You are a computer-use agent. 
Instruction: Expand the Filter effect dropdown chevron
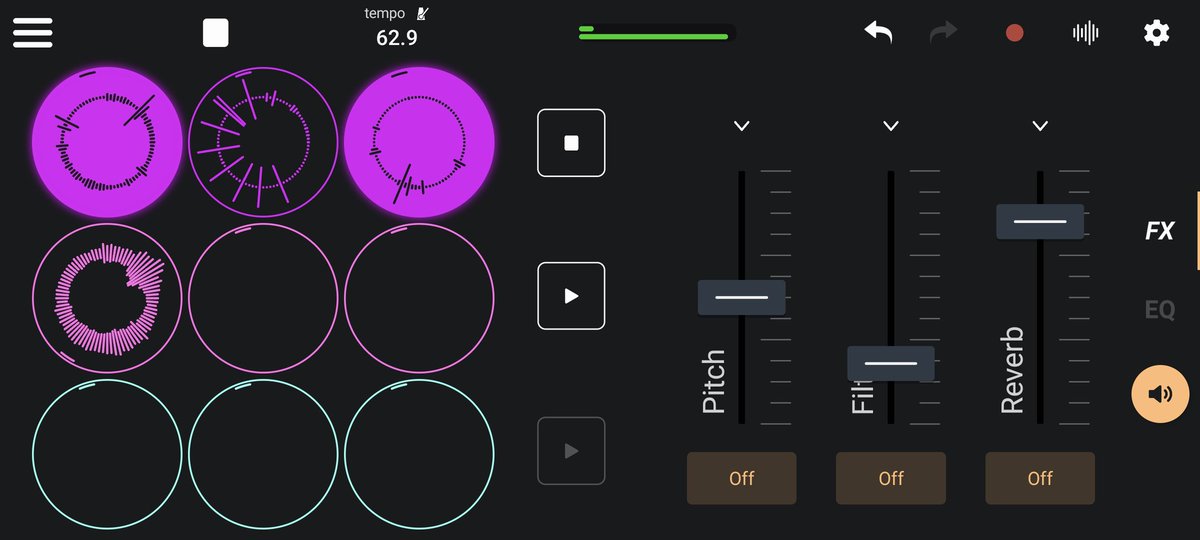891,126
